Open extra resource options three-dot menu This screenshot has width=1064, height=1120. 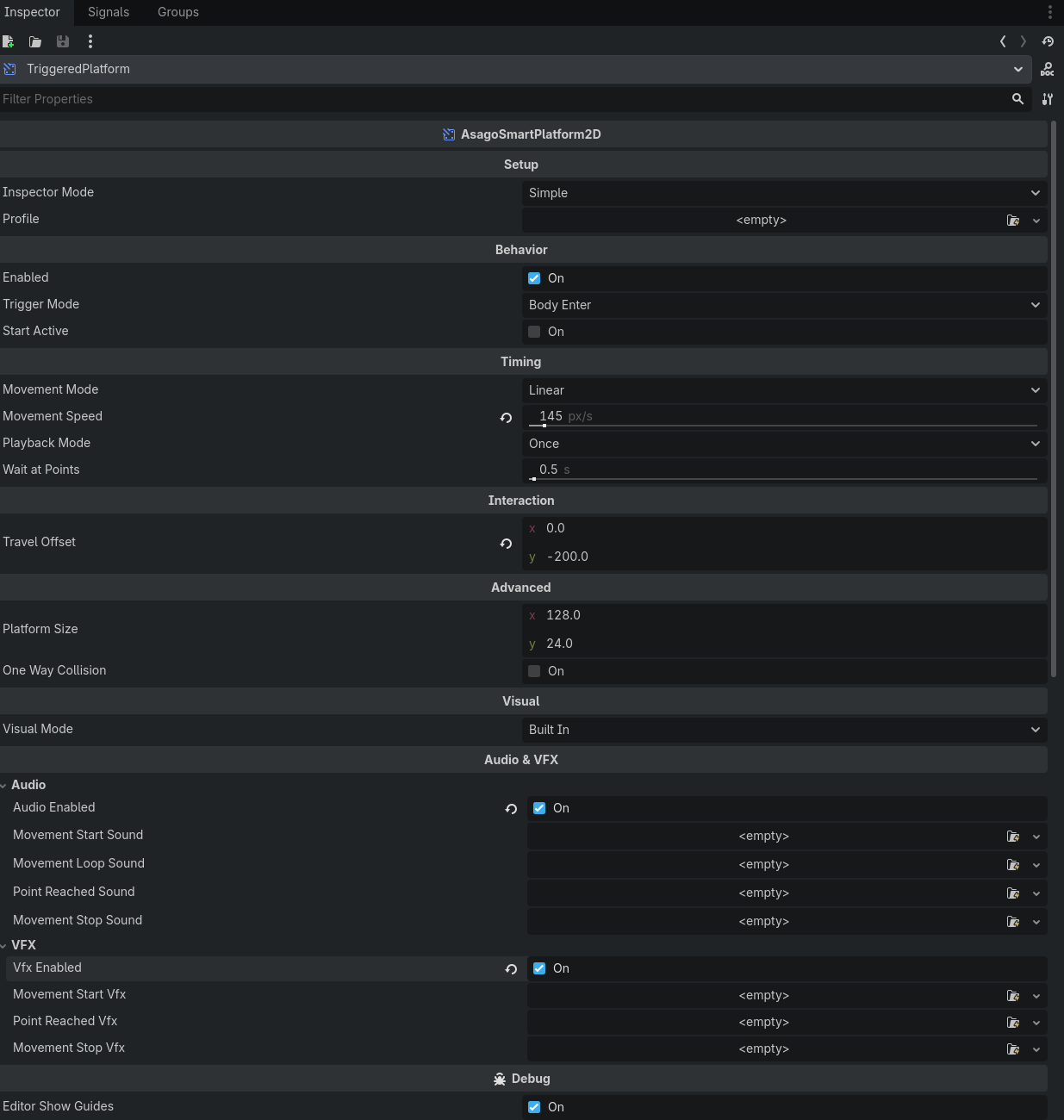point(90,41)
